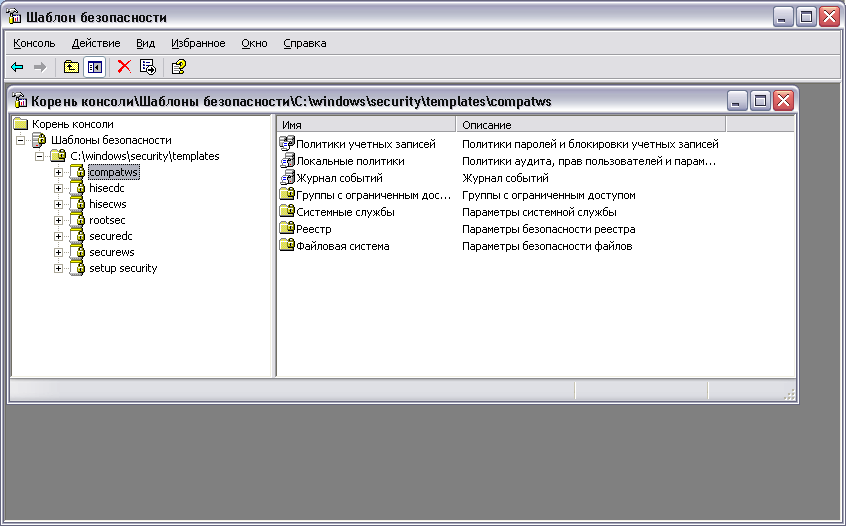This screenshot has height=526, width=846.
Task: Expand the securews template node
Action: 58,252
